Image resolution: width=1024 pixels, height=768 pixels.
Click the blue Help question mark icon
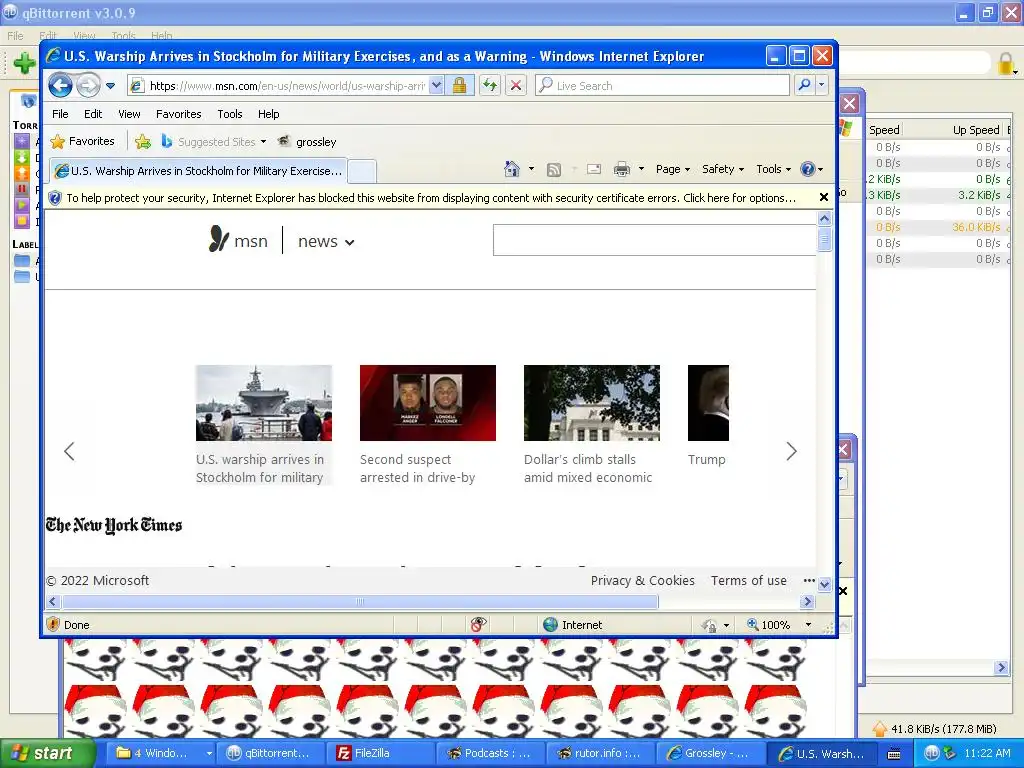click(x=808, y=169)
